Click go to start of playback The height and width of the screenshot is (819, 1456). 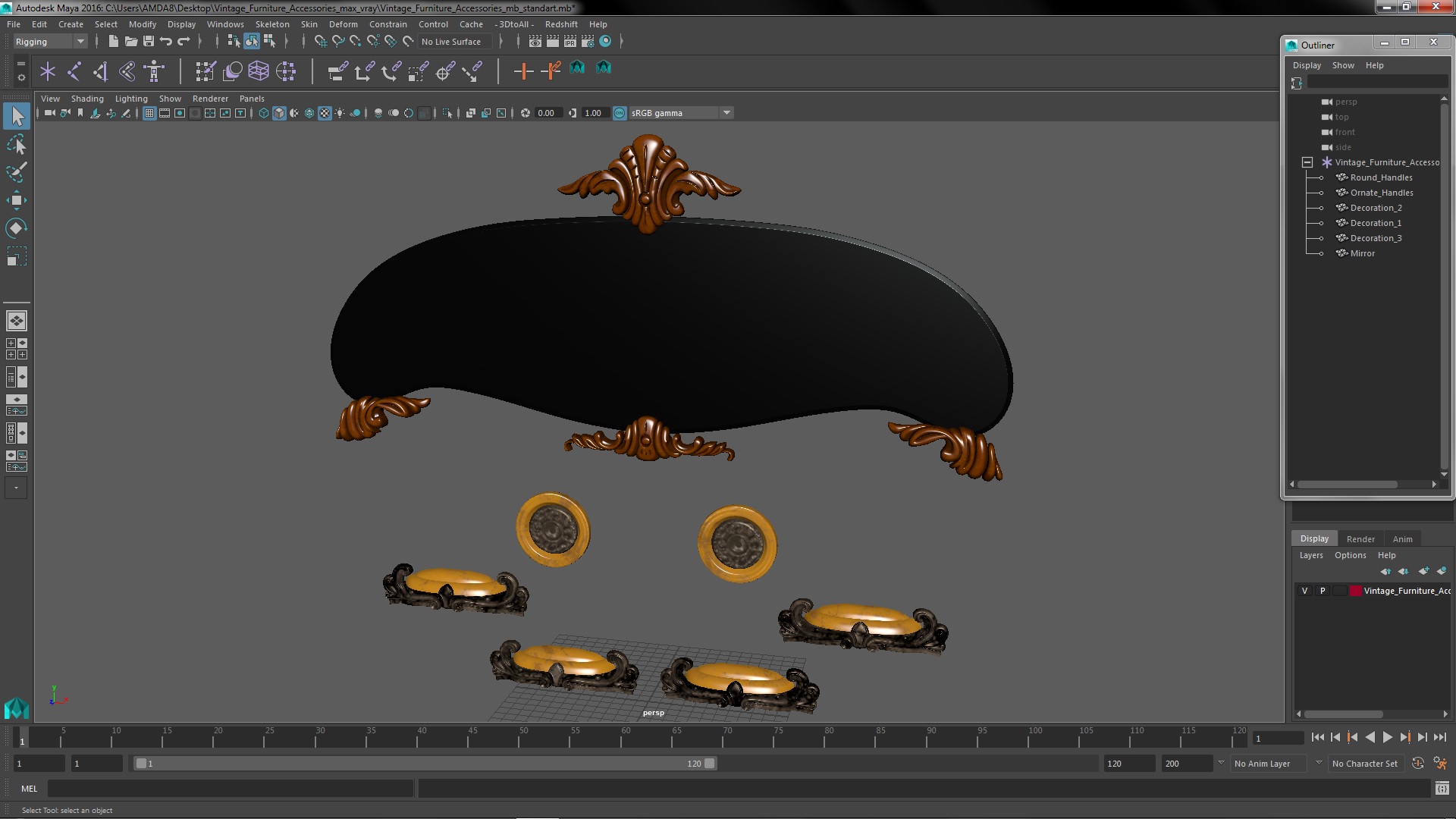(1317, 737)
